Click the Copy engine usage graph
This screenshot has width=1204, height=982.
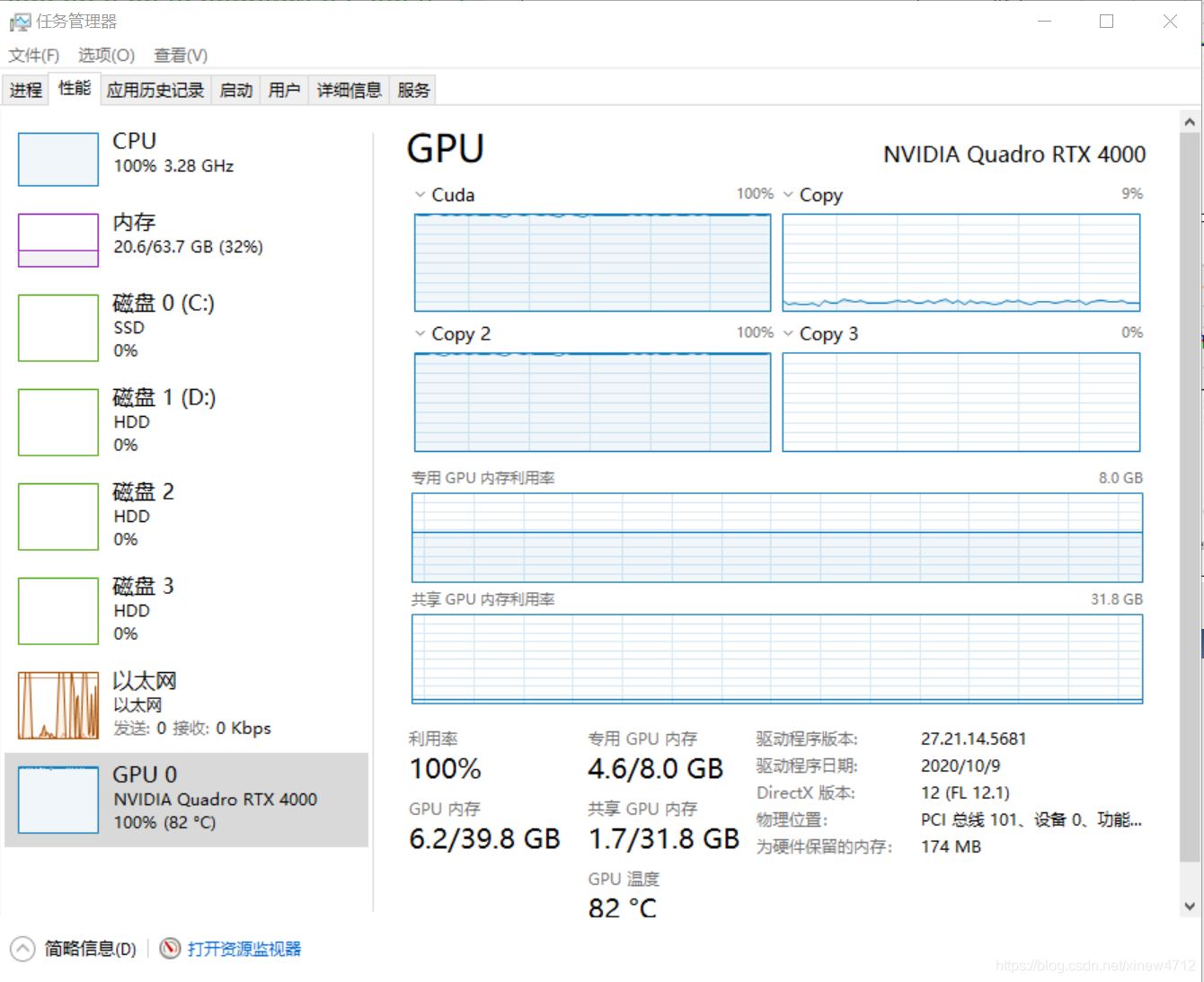tap(961, 262)
